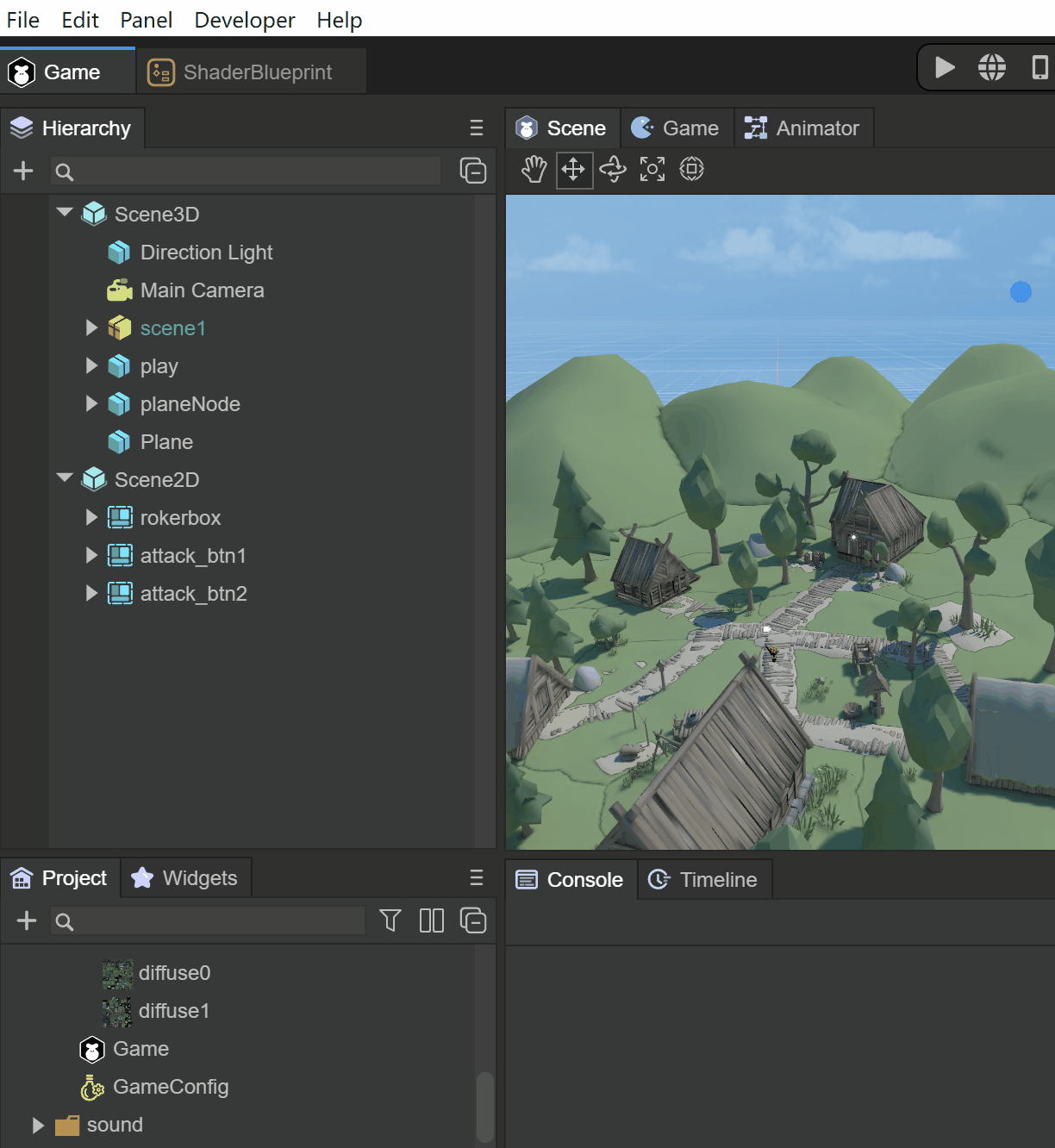The height and width of the screenshot is (1148, 1055).
Task: Add a new node in Hierarchy
Action: click(23, 172)
